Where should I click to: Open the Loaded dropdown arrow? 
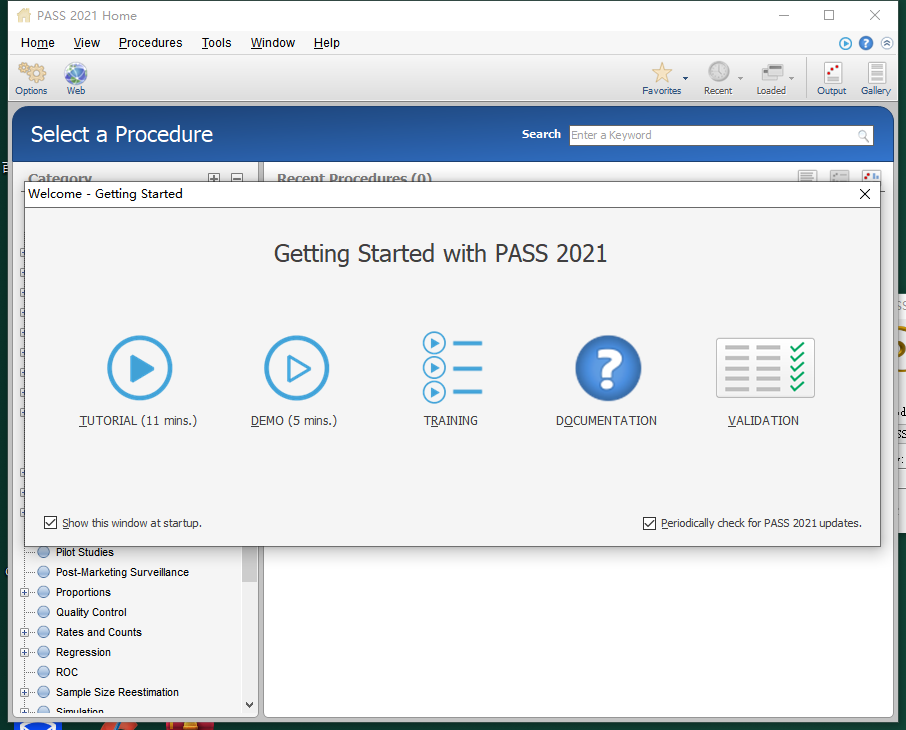pos(792,78)
